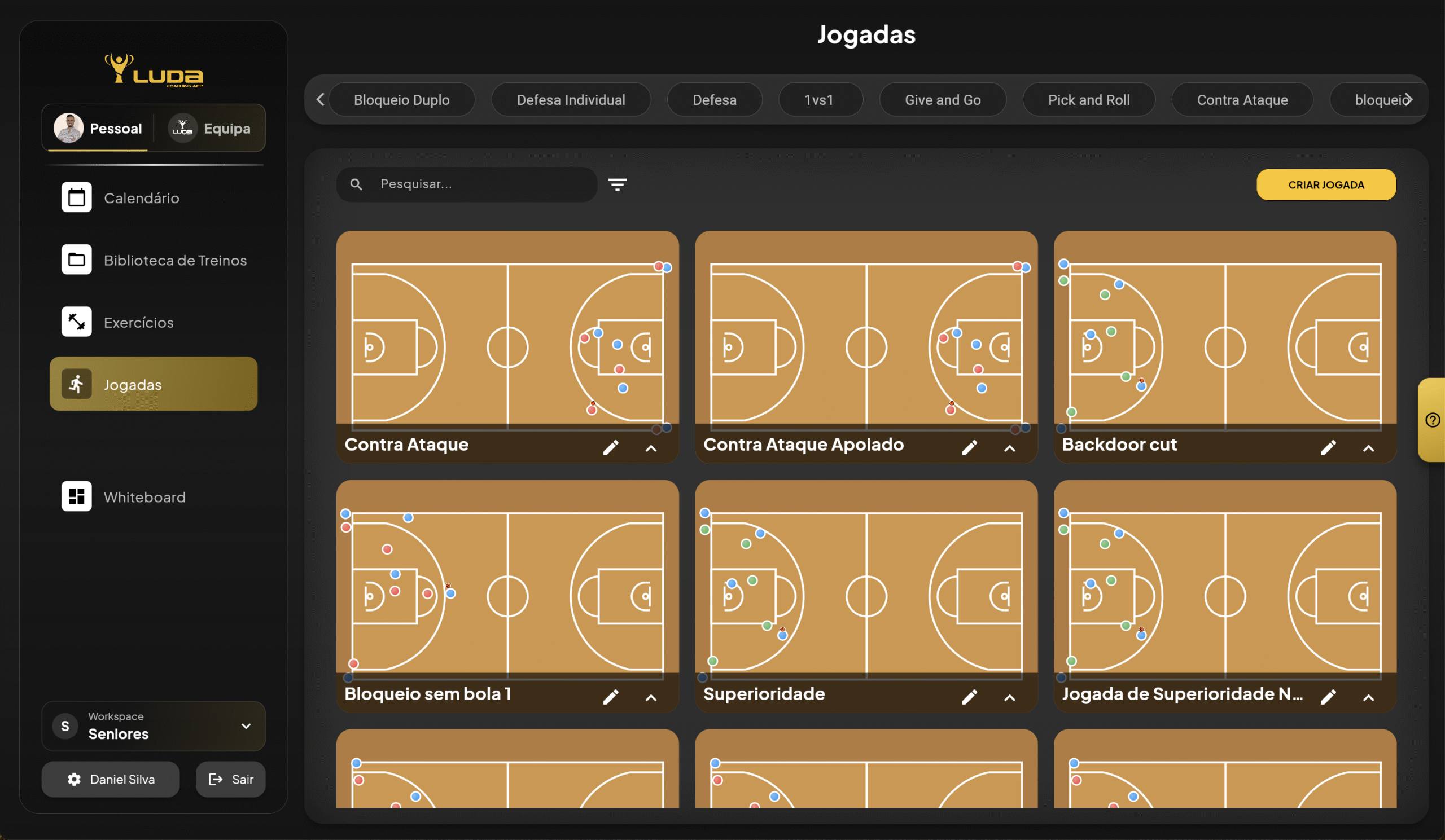The height and width of the screenshot is (840, 1445).
Task: Open Biblioteca de Treinos folder icon
Action: tap(76, 260)
